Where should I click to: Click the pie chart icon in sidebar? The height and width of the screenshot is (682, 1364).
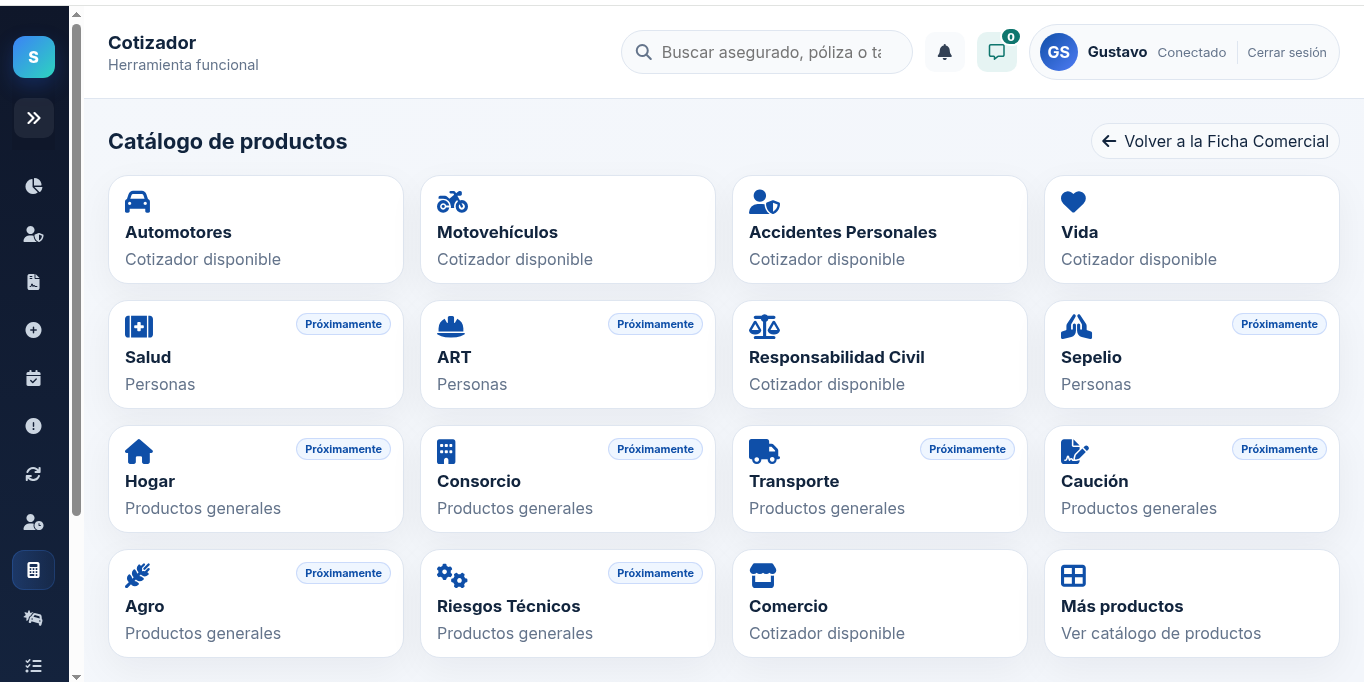coord(34,186)
